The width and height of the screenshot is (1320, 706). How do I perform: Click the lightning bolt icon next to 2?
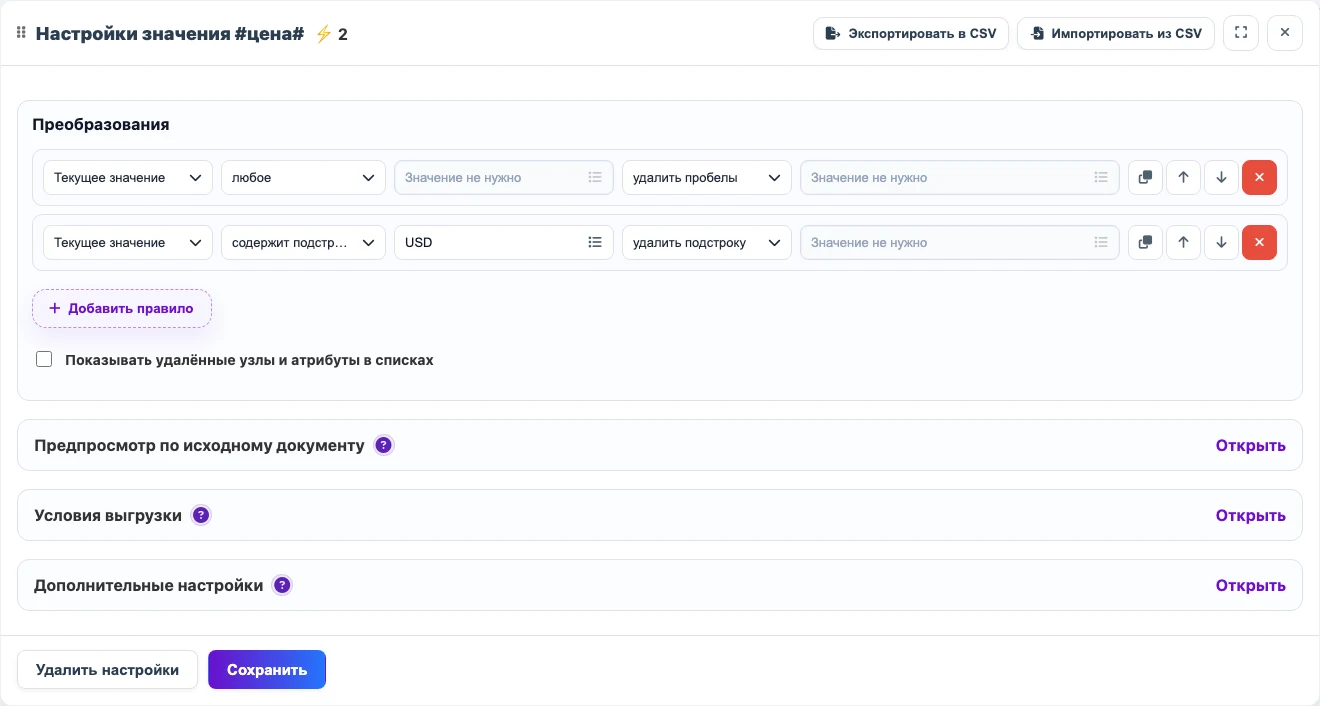323,34
